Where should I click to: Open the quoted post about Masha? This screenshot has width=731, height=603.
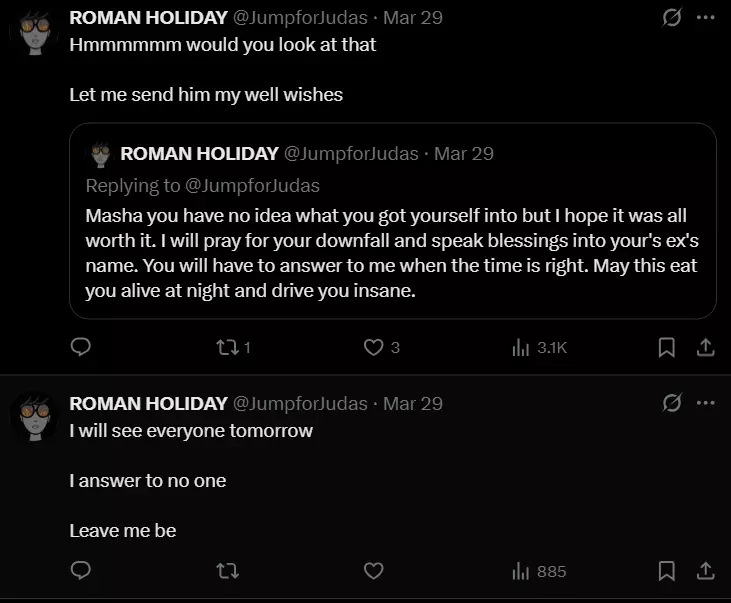[393, 221]
